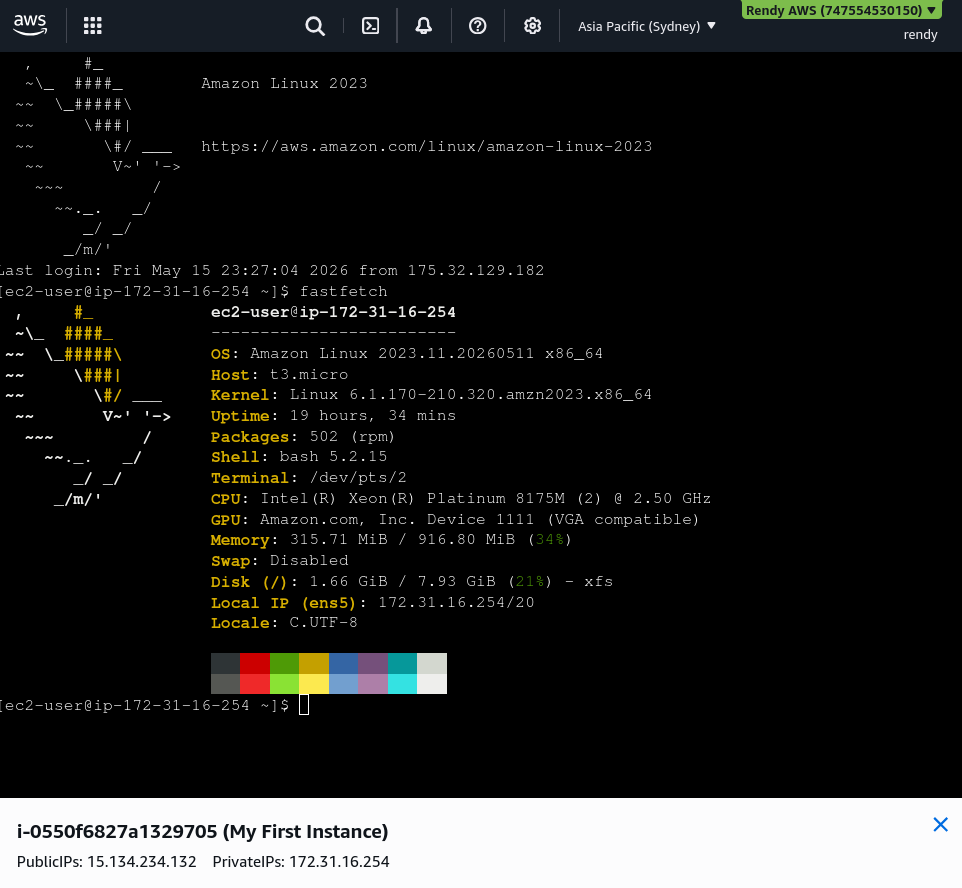Click the Swap Disabled line

point(280,560)
